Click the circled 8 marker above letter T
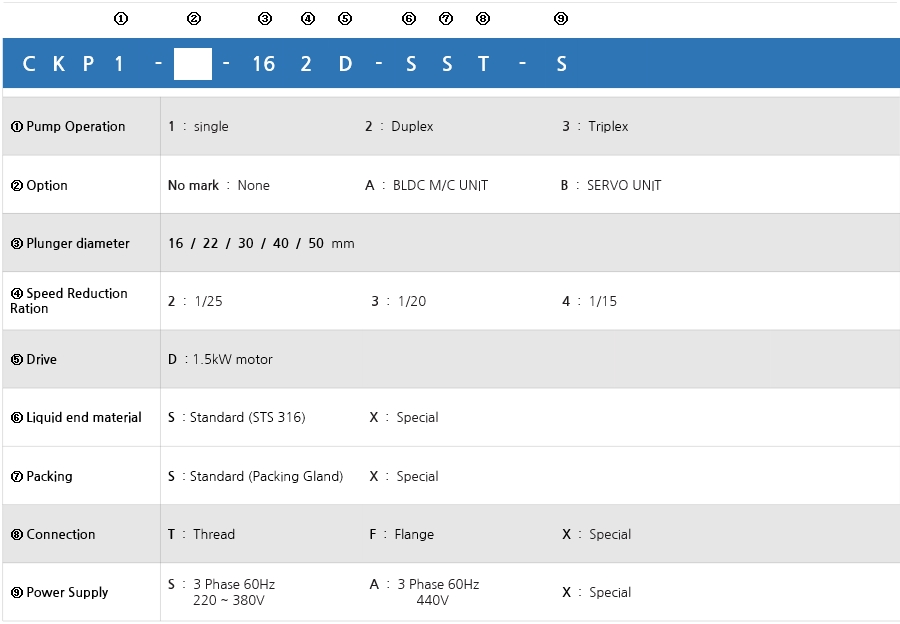 (x=483, y=18)
